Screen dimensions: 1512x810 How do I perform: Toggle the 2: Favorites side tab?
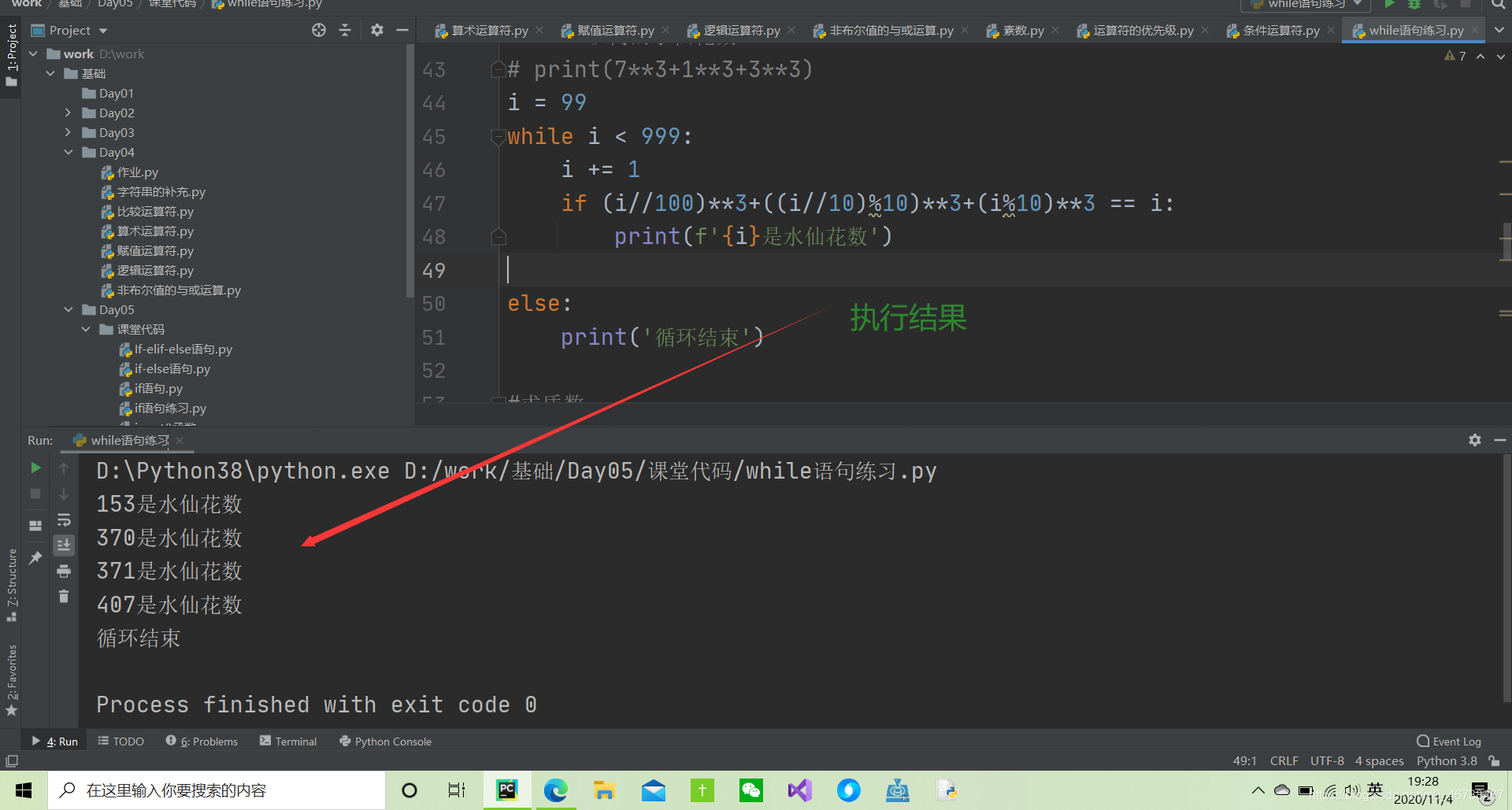[x=11, y=680]
